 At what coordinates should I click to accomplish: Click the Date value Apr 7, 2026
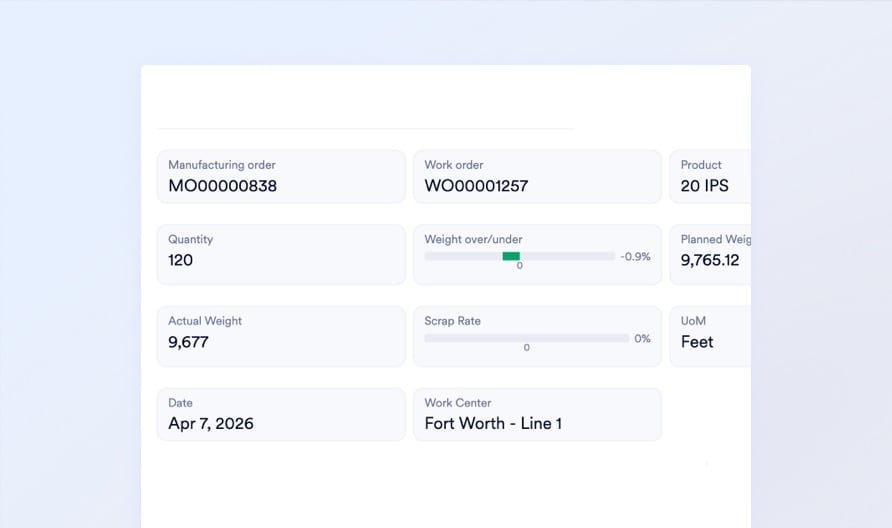(x=210, y=424)
